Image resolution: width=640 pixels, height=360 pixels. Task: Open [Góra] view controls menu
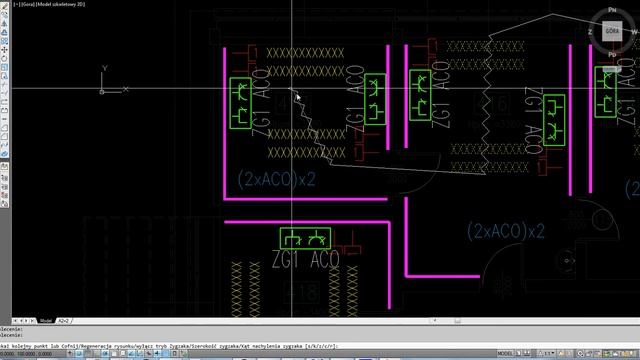click(28, 4)
